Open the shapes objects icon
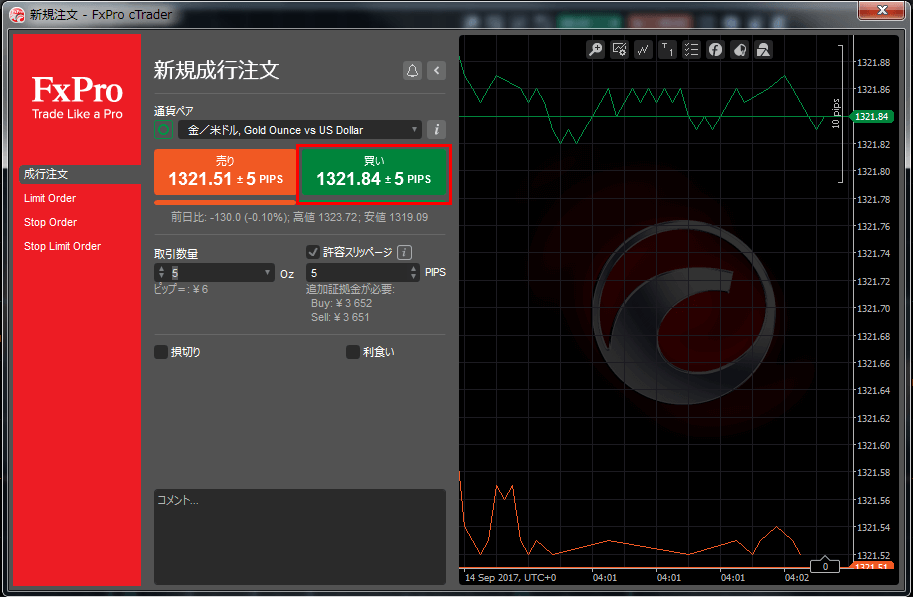Viewport: 913px width, 597px height. 763,50
